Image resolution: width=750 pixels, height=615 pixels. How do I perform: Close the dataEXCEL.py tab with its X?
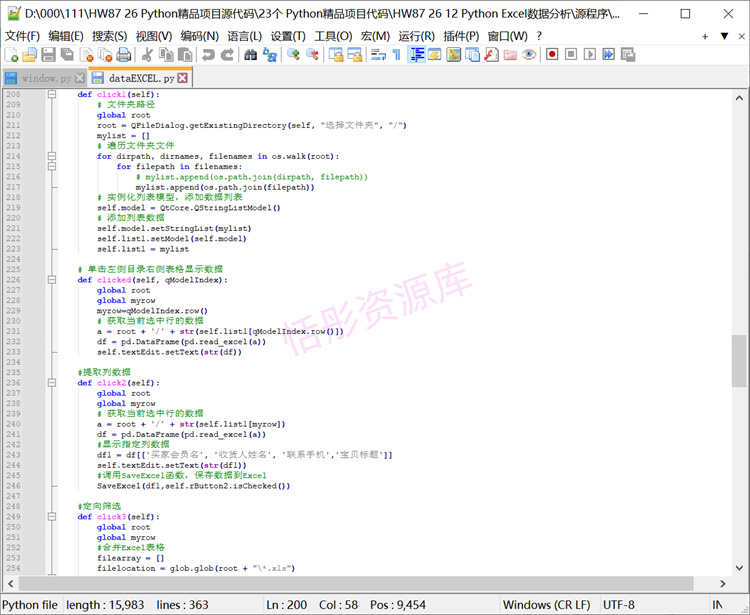[x=183, y=78]
